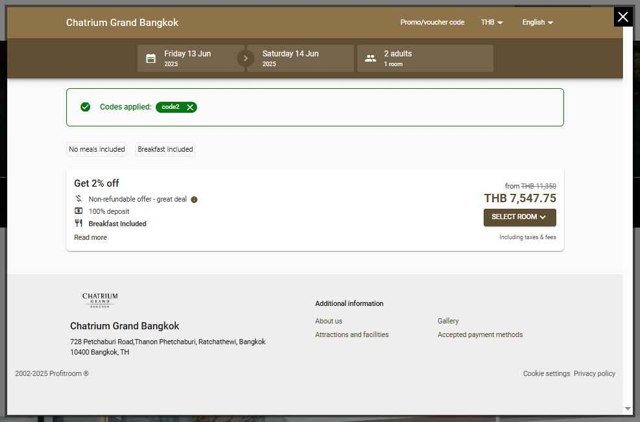Viewport: 640px width, 422px height.
Task: Select check-in date Friday 13 Jun
Action: (191, 58)
